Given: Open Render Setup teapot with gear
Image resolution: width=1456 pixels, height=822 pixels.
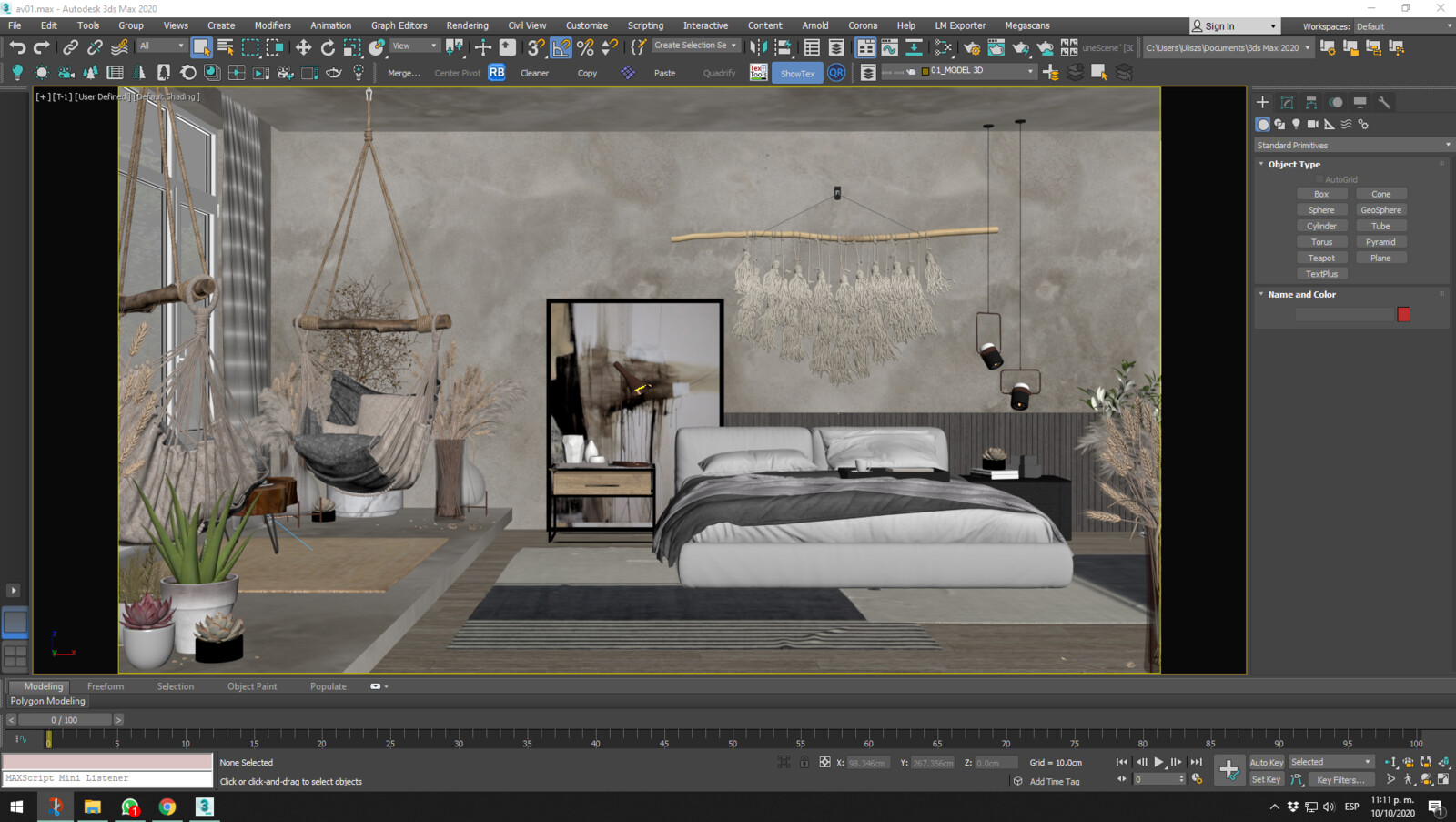Looking at the screenshot, I should click(x=972, y=47).
